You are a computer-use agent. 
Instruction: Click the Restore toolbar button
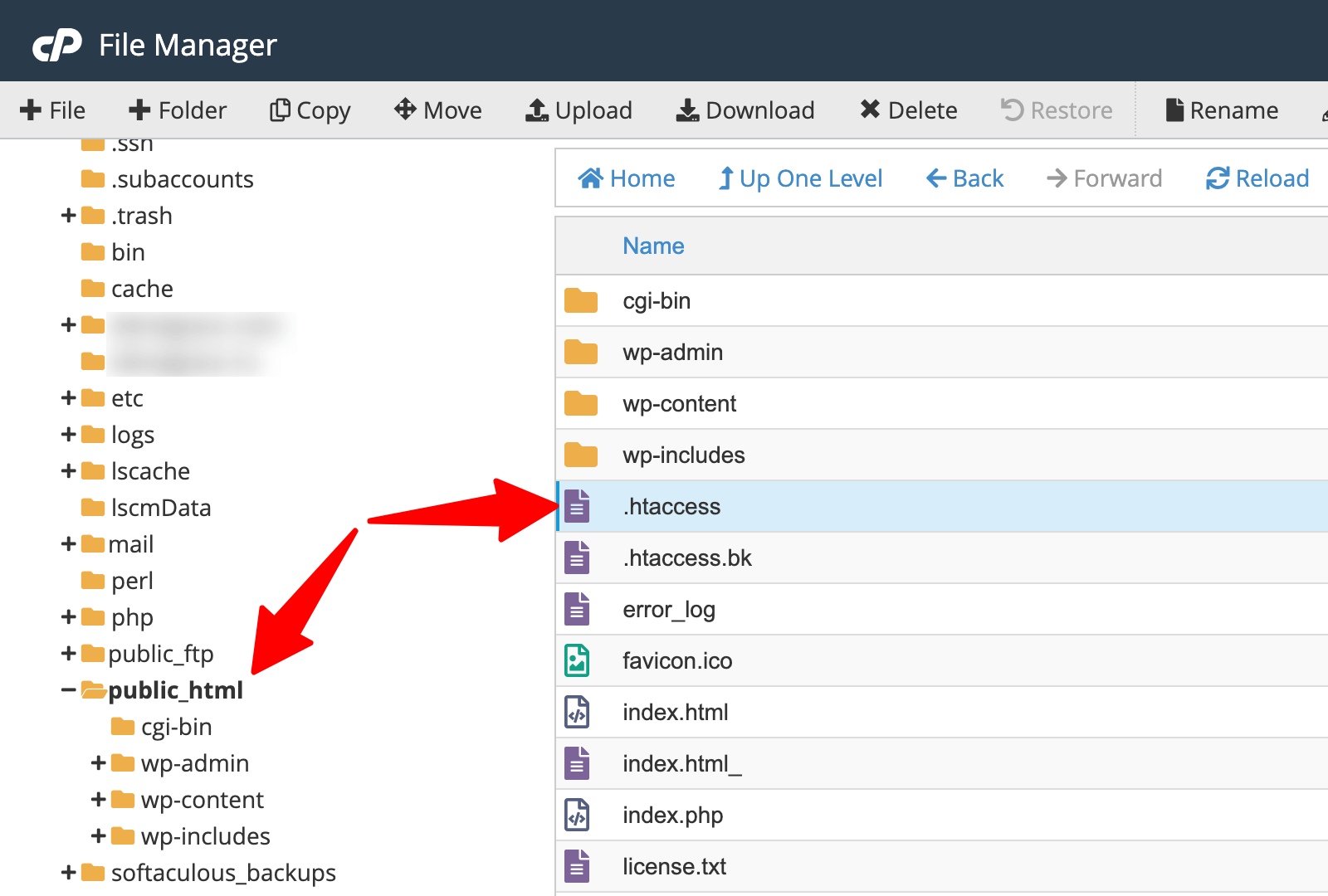(1057, 110)
